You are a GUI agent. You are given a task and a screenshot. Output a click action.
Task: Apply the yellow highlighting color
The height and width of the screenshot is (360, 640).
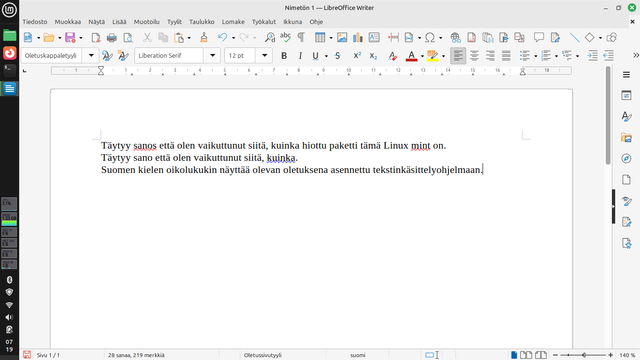432,56
